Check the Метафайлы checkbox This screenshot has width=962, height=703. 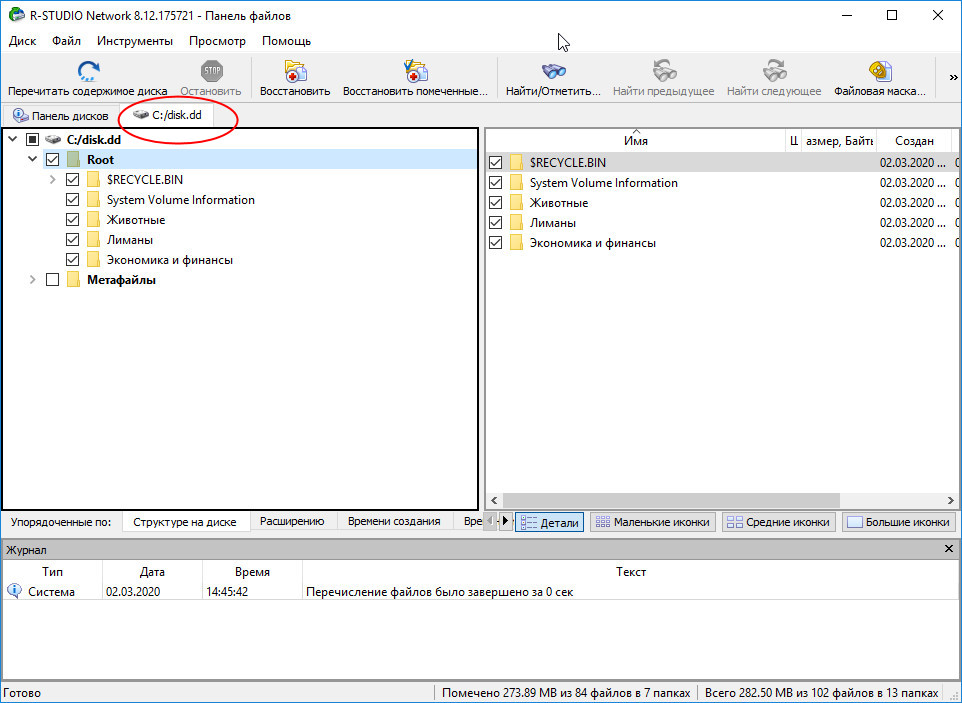coord(53,280)
